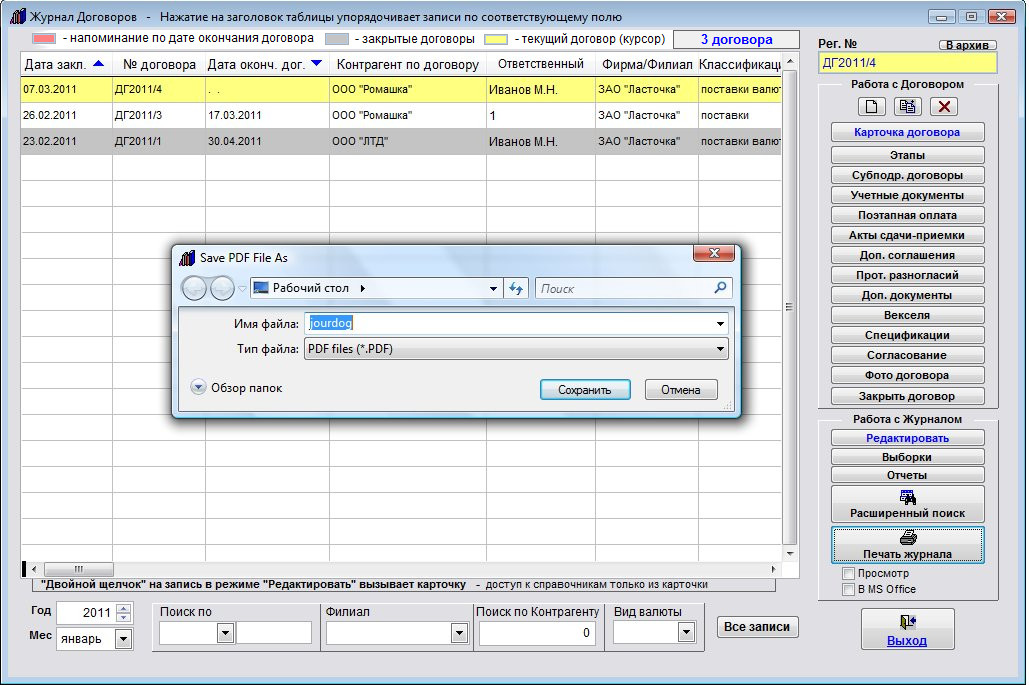Sort table by № договора column header
This screenshot has width=1029, height=685.
[159, 65]
